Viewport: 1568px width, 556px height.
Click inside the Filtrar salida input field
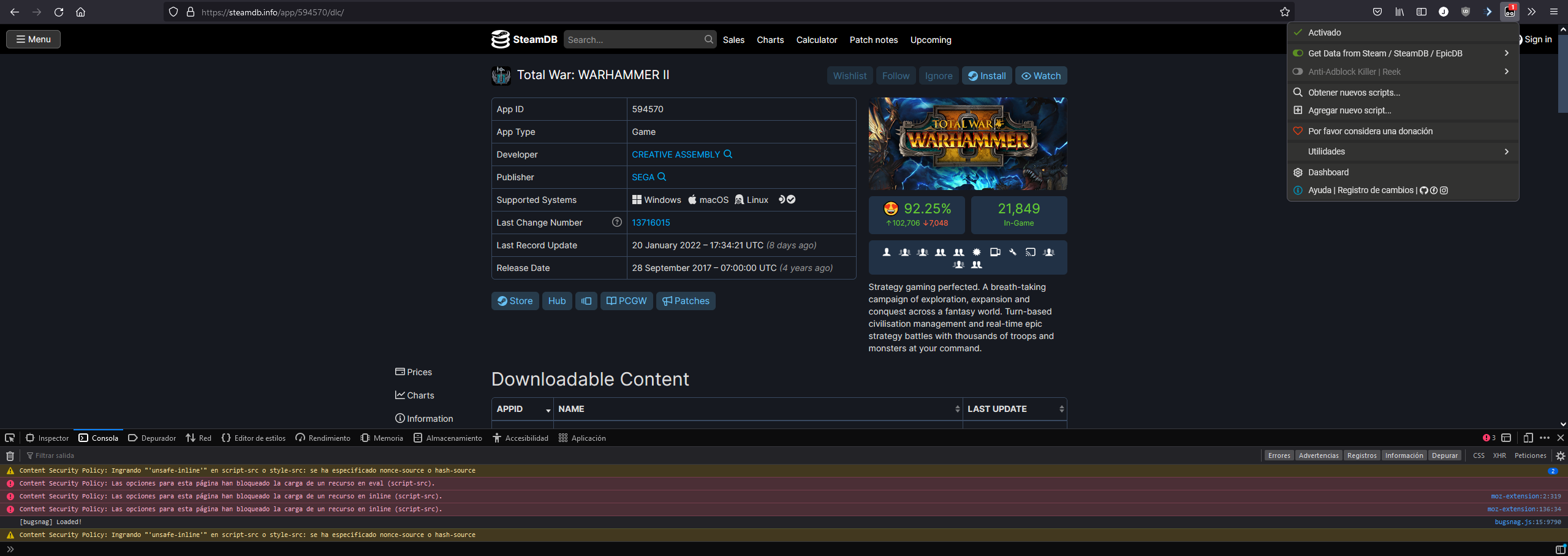click(92, 455)
